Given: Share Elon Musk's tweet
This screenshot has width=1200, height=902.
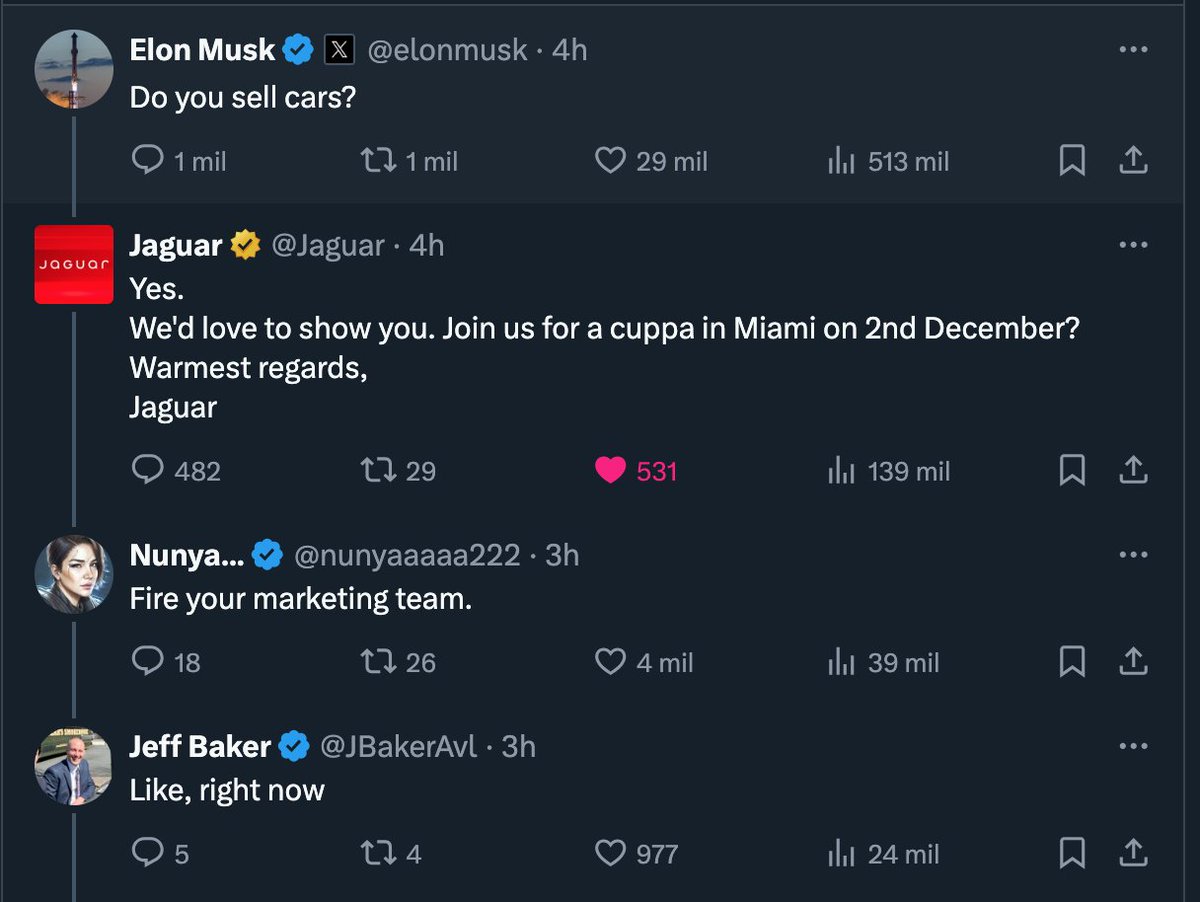Looking at the screenshot, I should click(1133, 161).
